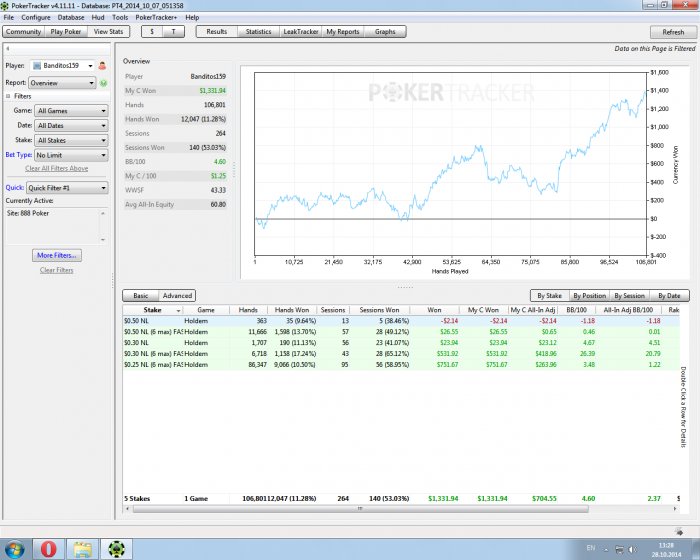Open the Hud menu

pos(95,17)
